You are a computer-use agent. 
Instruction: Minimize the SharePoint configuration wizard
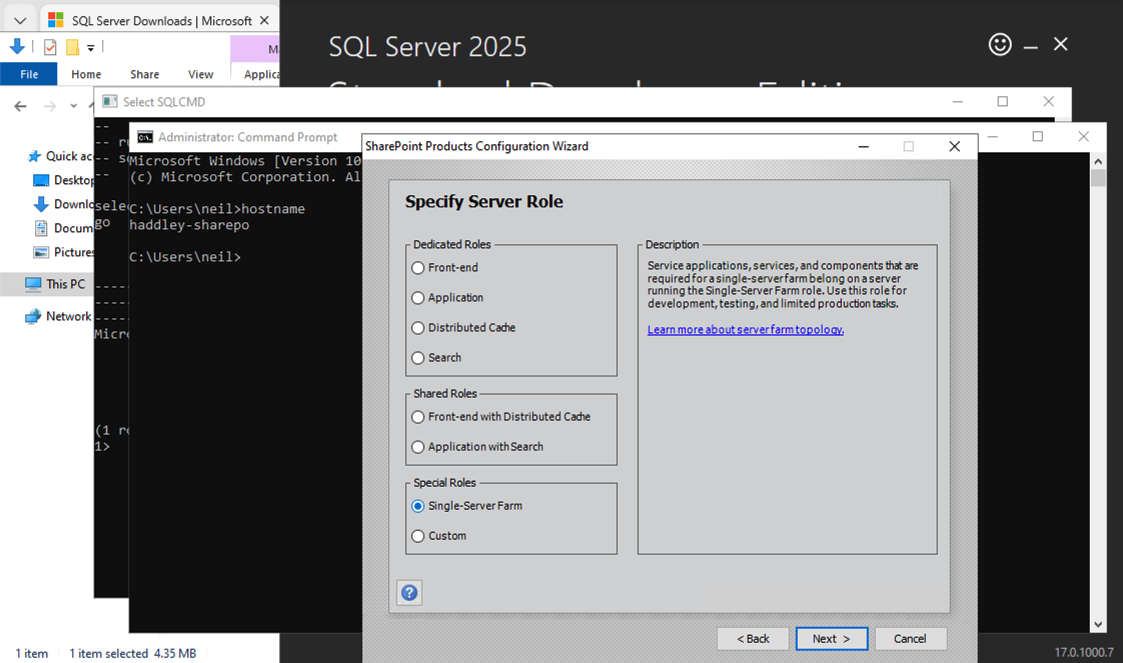click(x=864, y=146)
